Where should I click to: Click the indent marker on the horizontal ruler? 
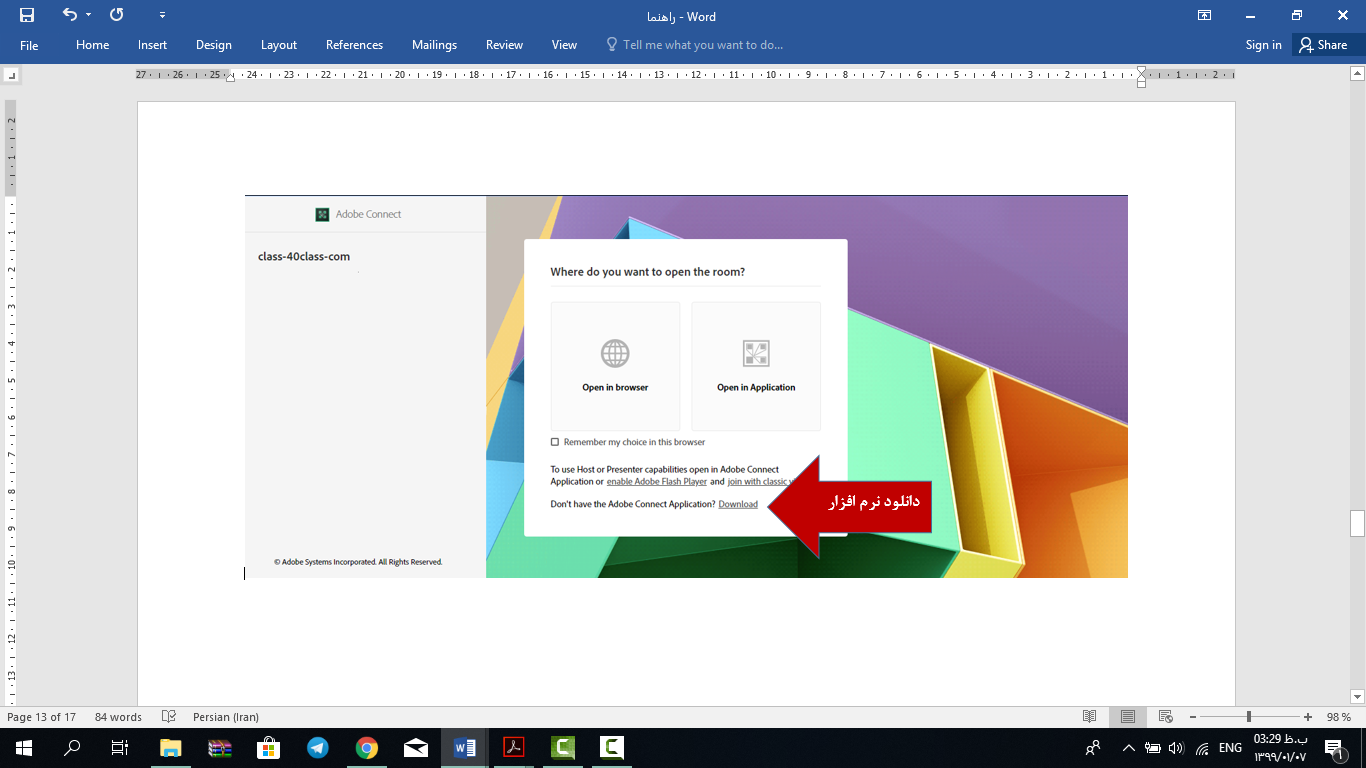[1141, 76]
